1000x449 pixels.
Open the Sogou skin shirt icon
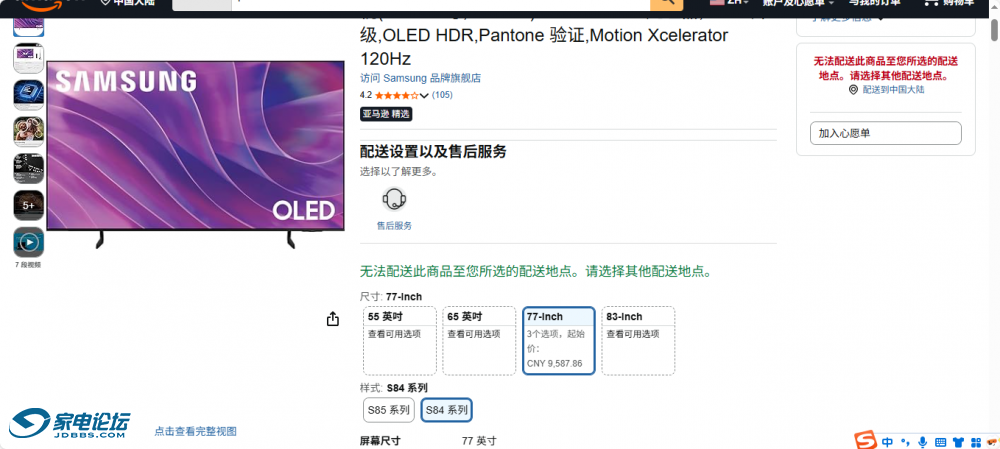[958, 442]
